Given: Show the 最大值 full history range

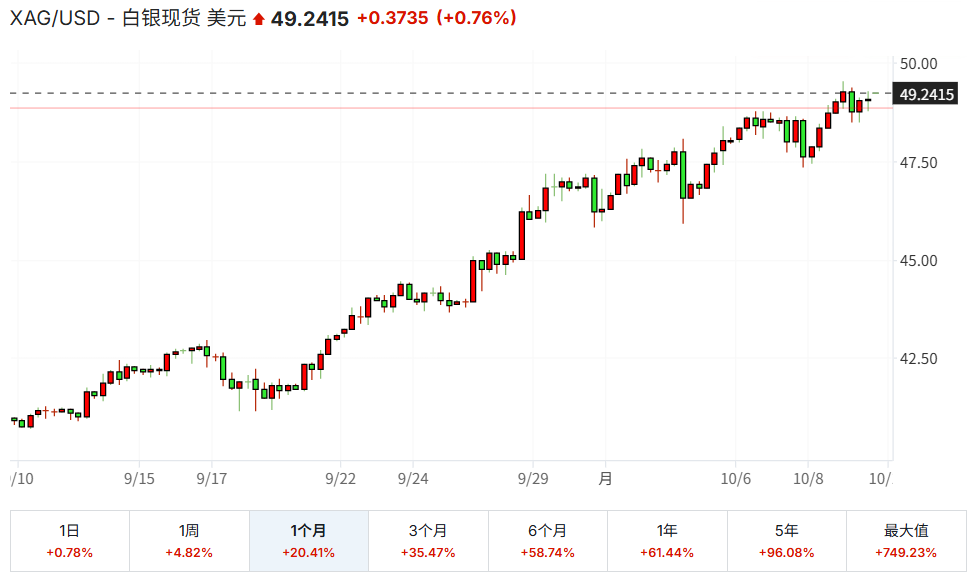Looking at the screenshot, I should click(x=906, y=541).
